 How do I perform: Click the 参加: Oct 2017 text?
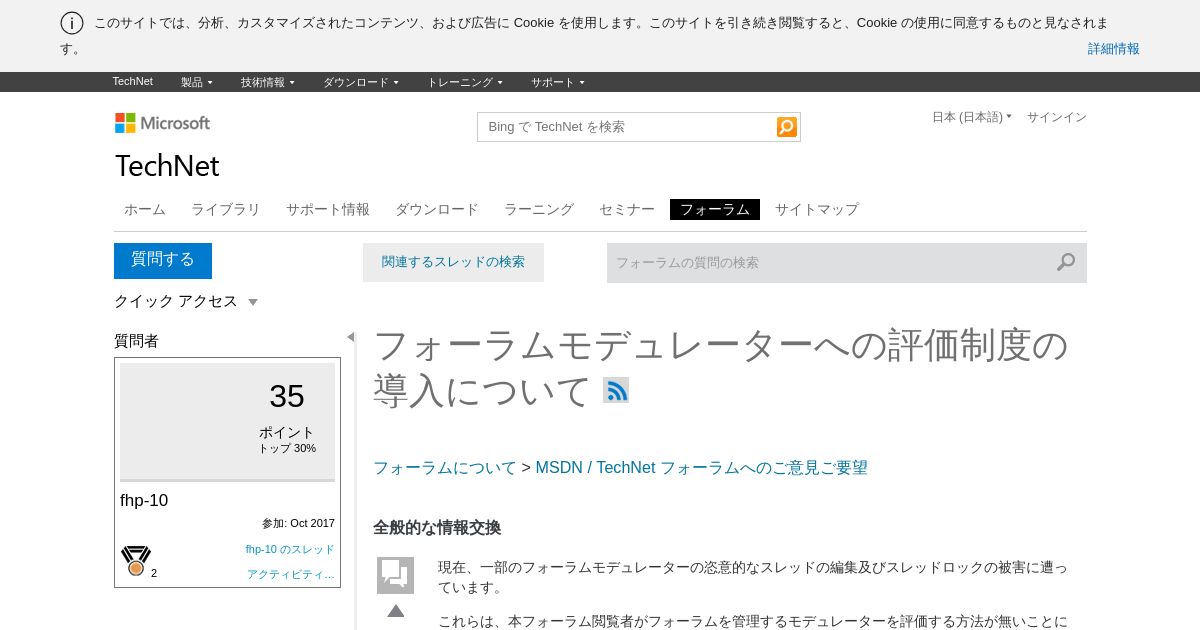click(x=298, y=523)
